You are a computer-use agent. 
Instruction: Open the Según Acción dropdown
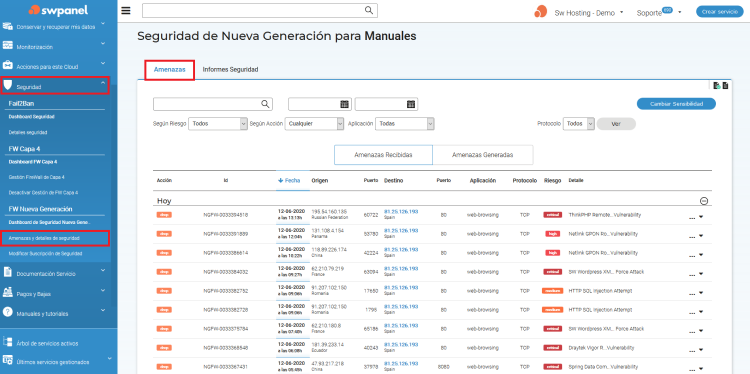tap(314, 123)
